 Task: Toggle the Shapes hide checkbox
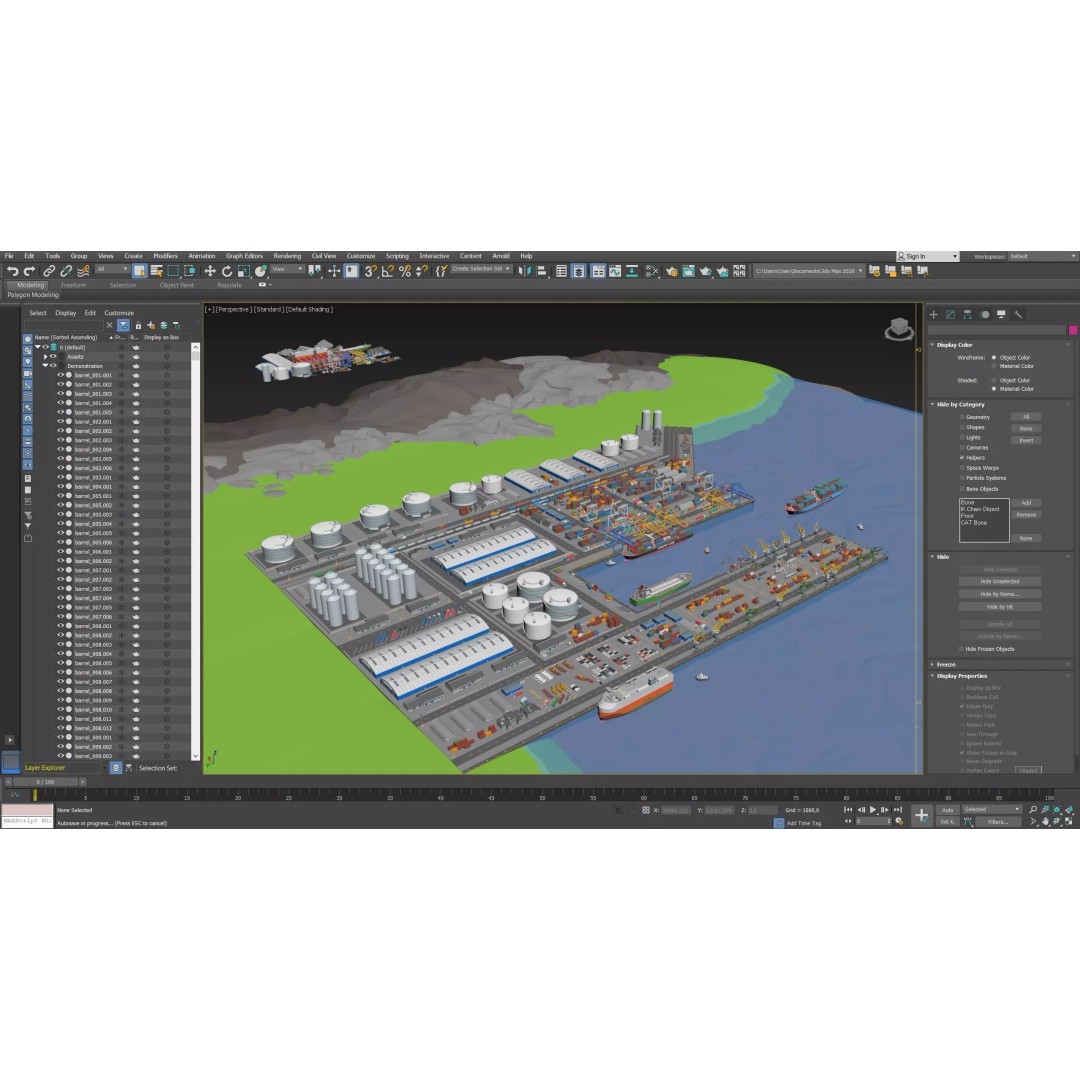click(962, 428)
